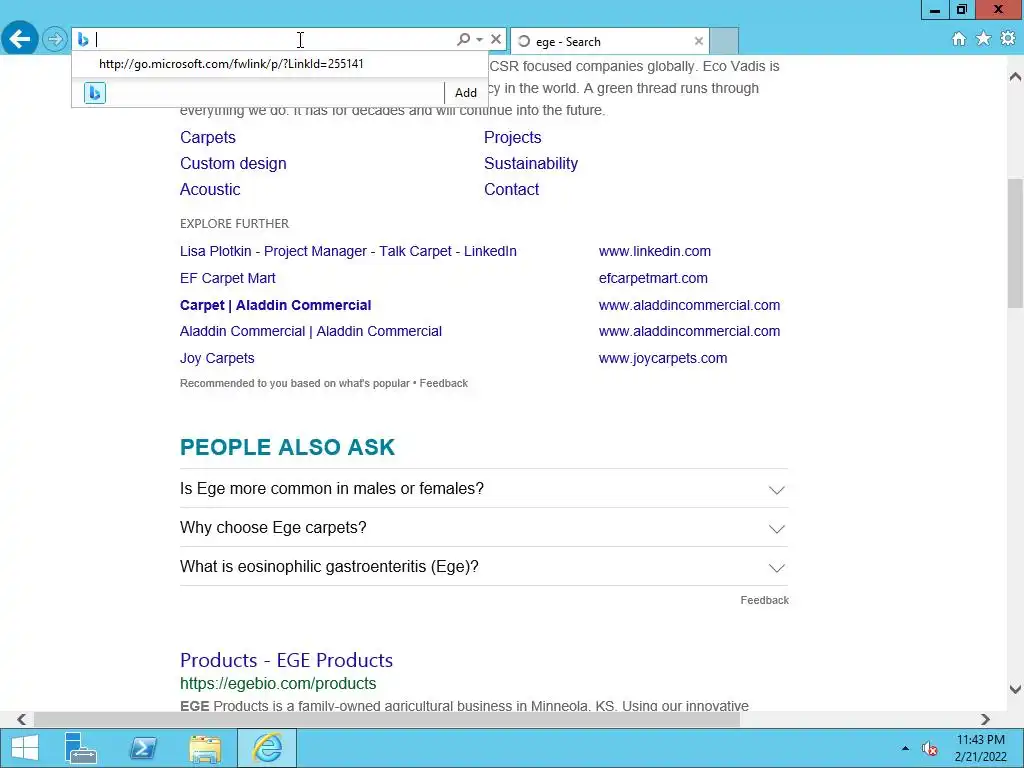
Task: Minimize the Internet Explorer window
Action: (x=935, y=10)
